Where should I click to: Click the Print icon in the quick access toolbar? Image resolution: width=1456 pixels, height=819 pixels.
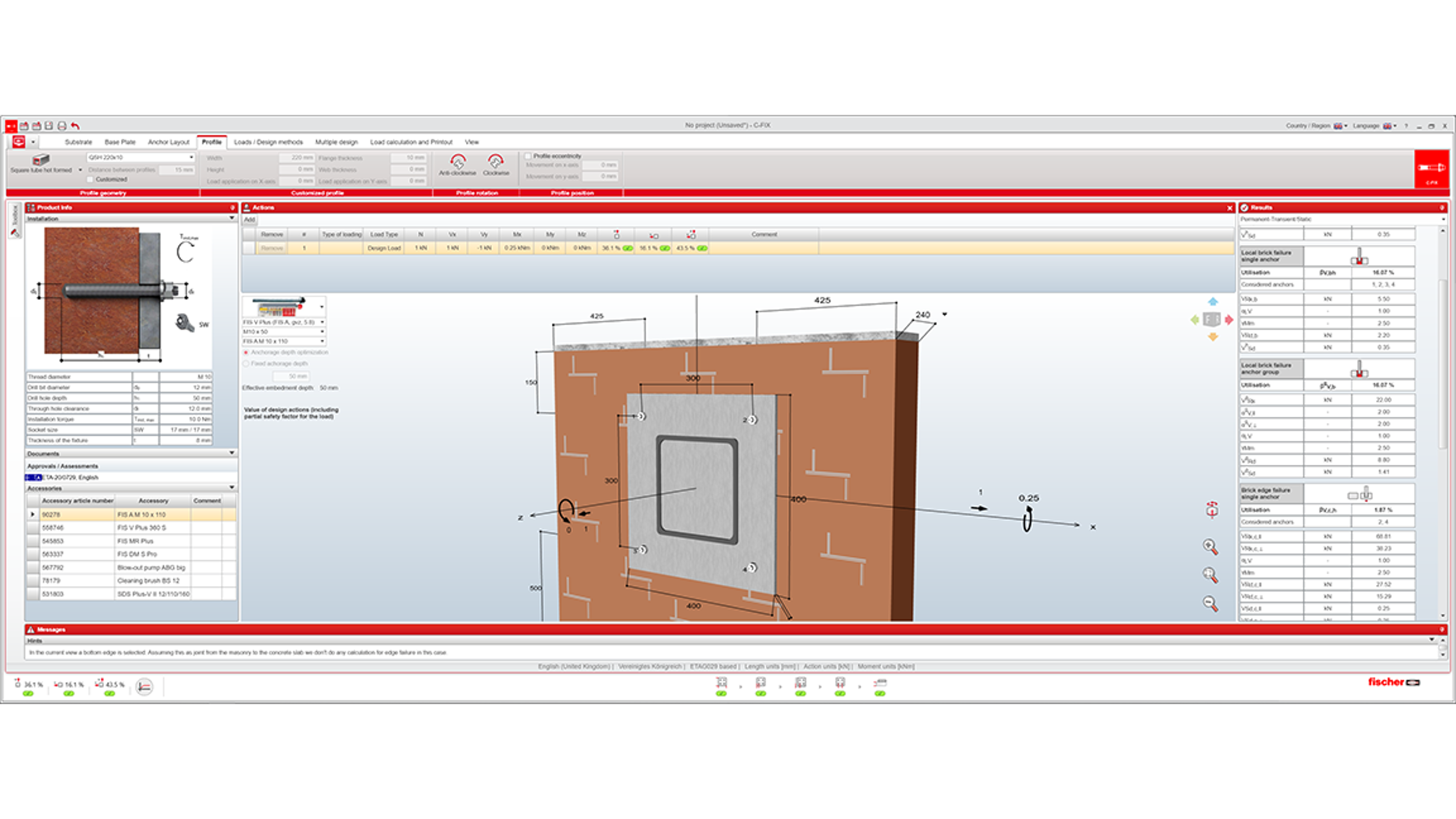pyautogui.click(x=61, y=125)
